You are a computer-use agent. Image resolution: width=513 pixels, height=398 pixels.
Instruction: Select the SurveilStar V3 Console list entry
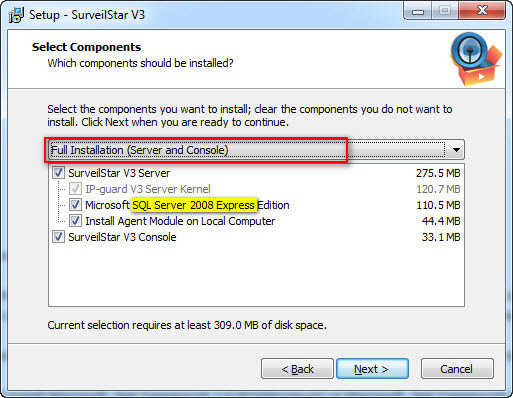pos(122,237)
